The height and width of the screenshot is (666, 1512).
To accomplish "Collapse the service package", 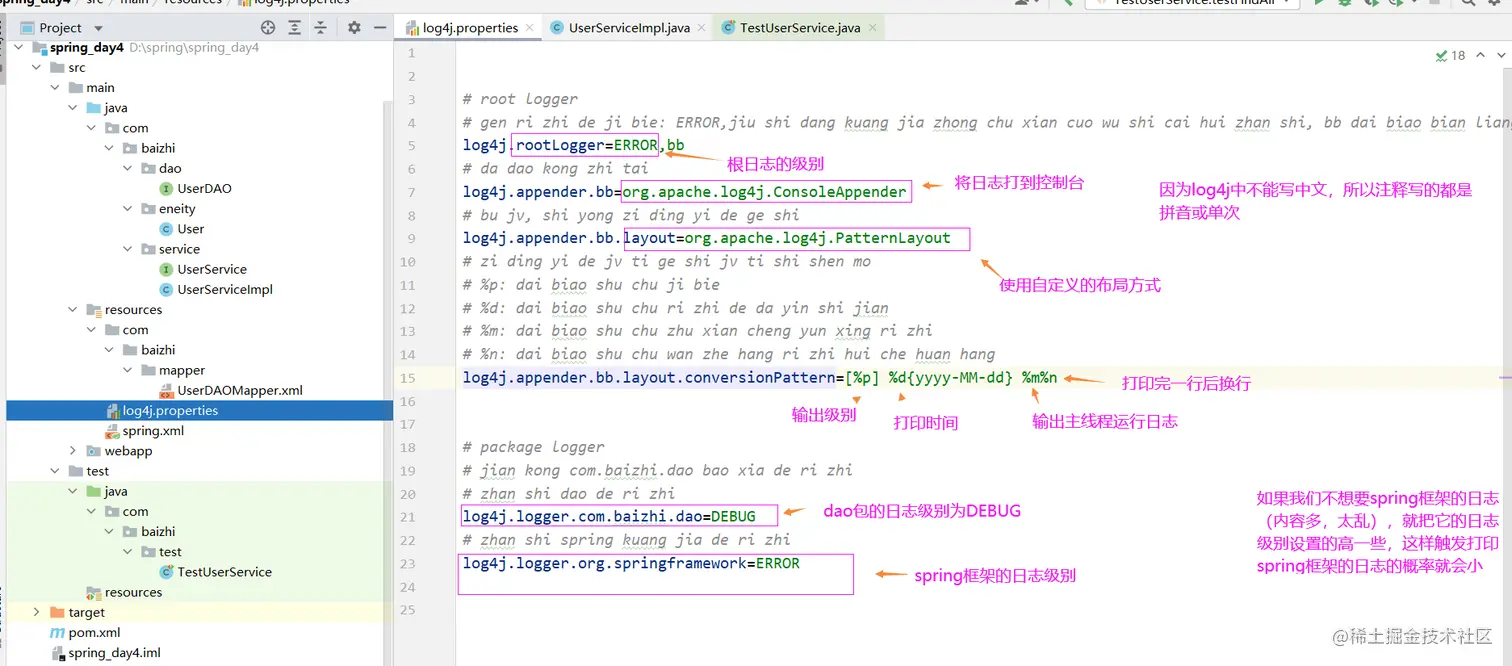I will coord(127,249).
